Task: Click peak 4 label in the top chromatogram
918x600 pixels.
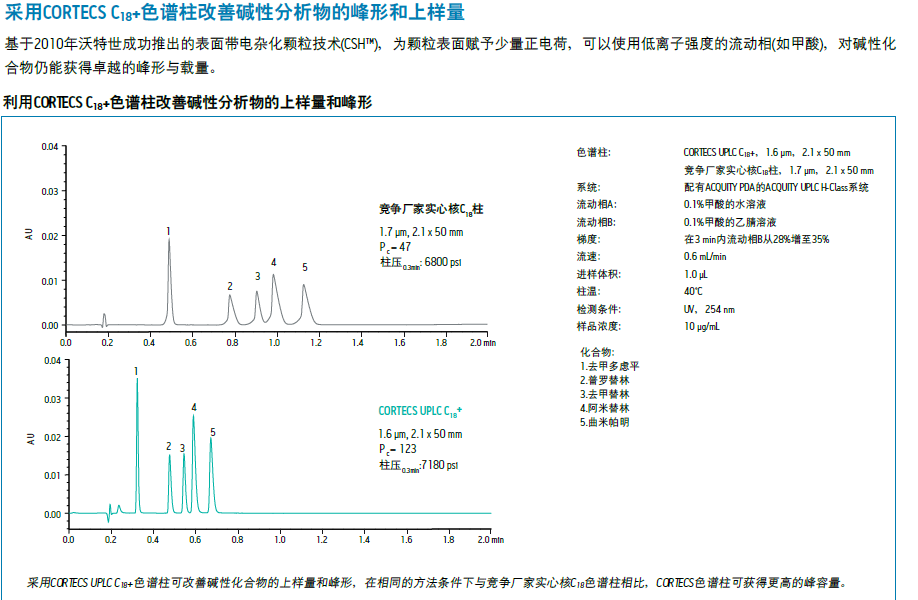Action: point(273,263)
